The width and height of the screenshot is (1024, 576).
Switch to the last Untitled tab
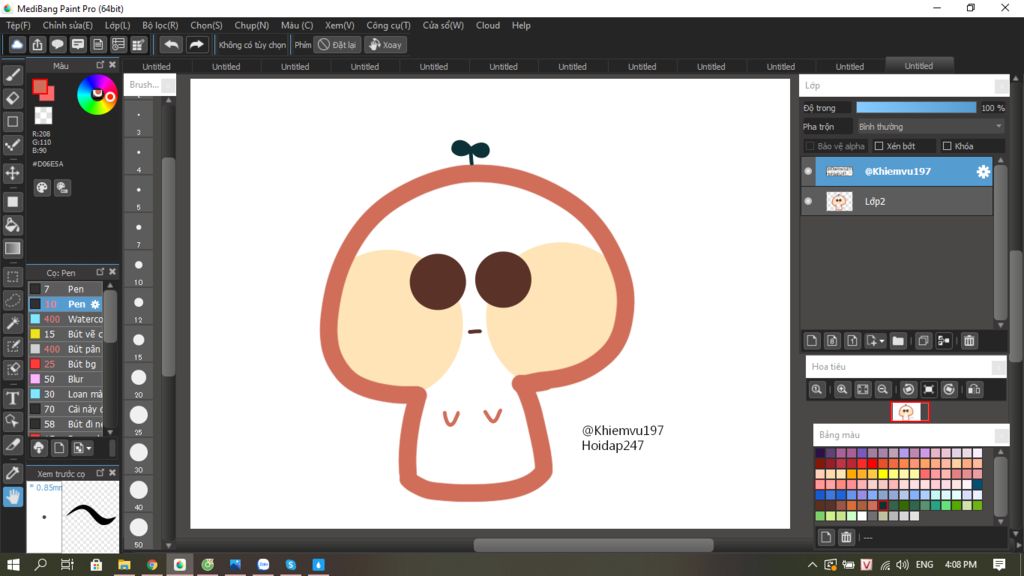click(x=919, y=65)
